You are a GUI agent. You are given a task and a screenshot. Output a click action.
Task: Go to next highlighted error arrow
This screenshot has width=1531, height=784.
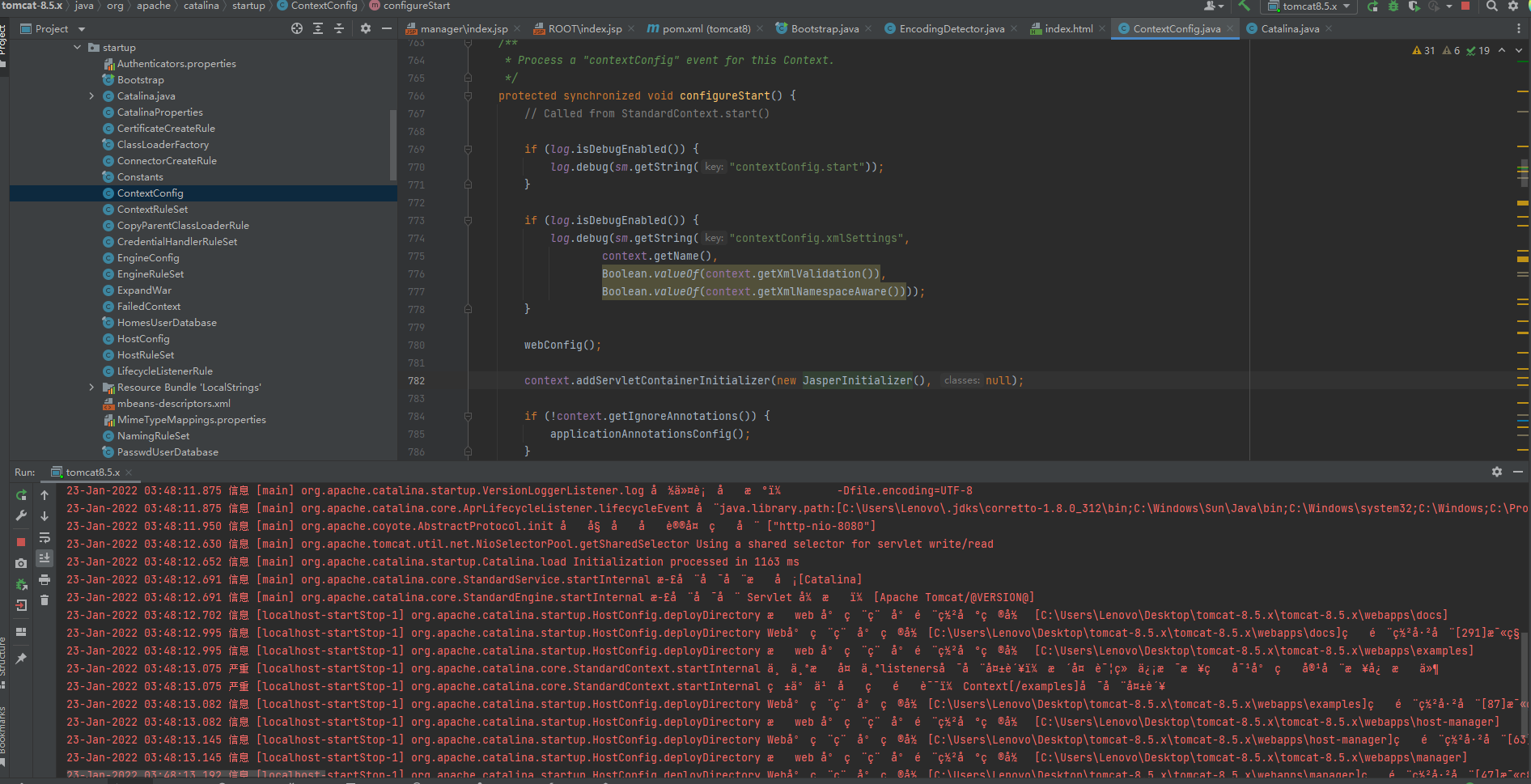1519,50
